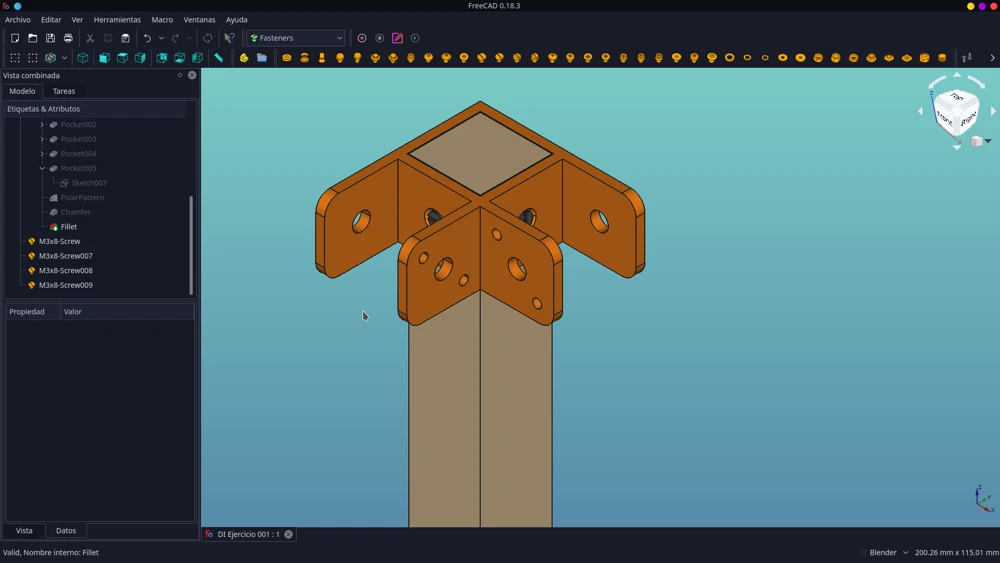The height and width of the screenshot is (563, 1000).
Task: Click the refresh recompute icon
Action: (207, 38)
